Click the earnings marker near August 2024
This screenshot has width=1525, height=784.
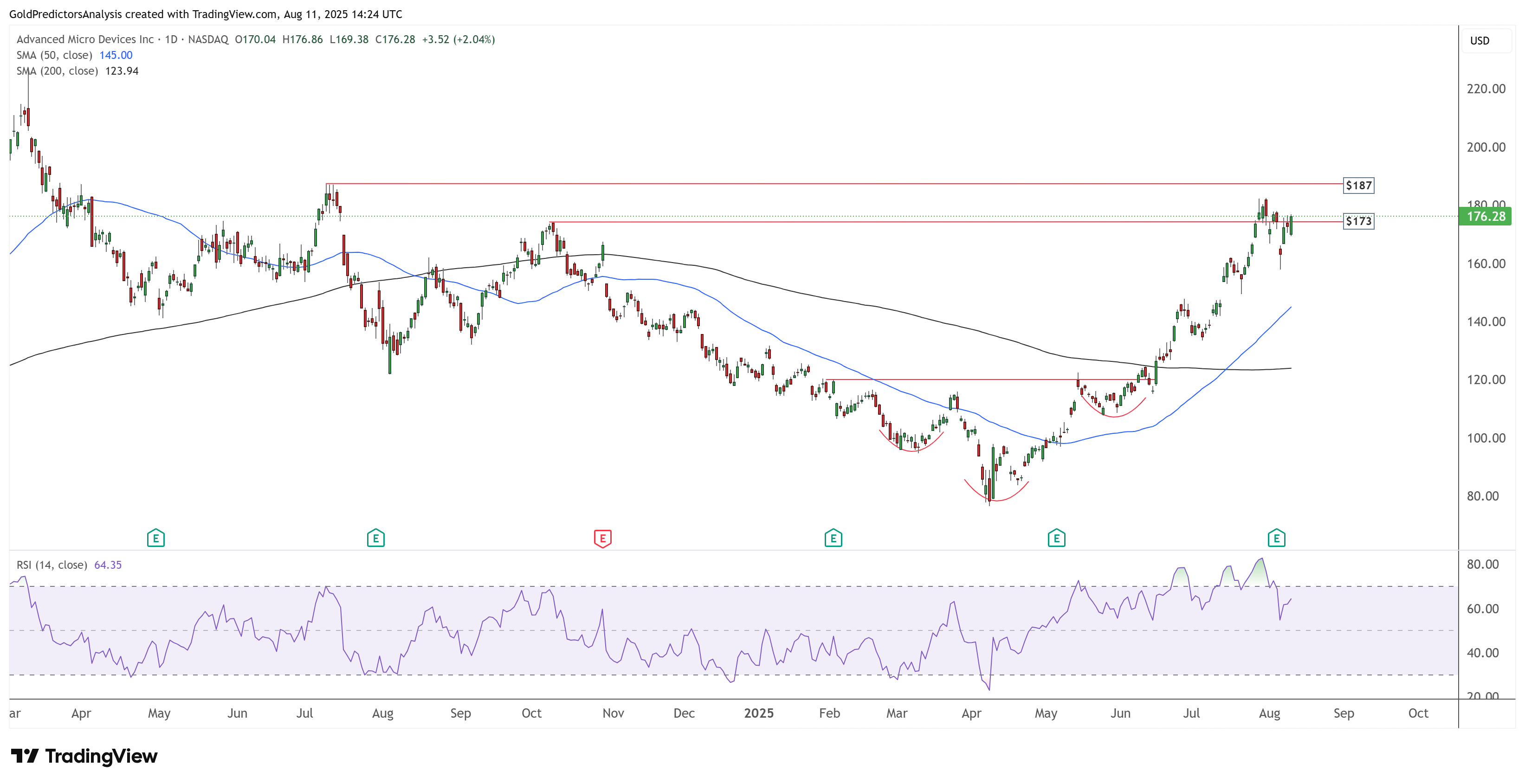click(376, 538)
